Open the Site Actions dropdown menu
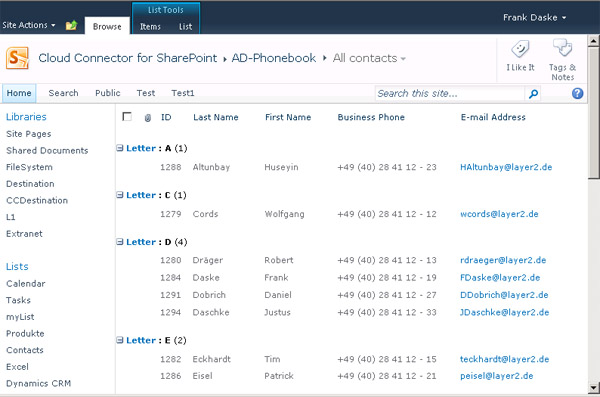This screenshot has width=600, height=397. (29, 25)
